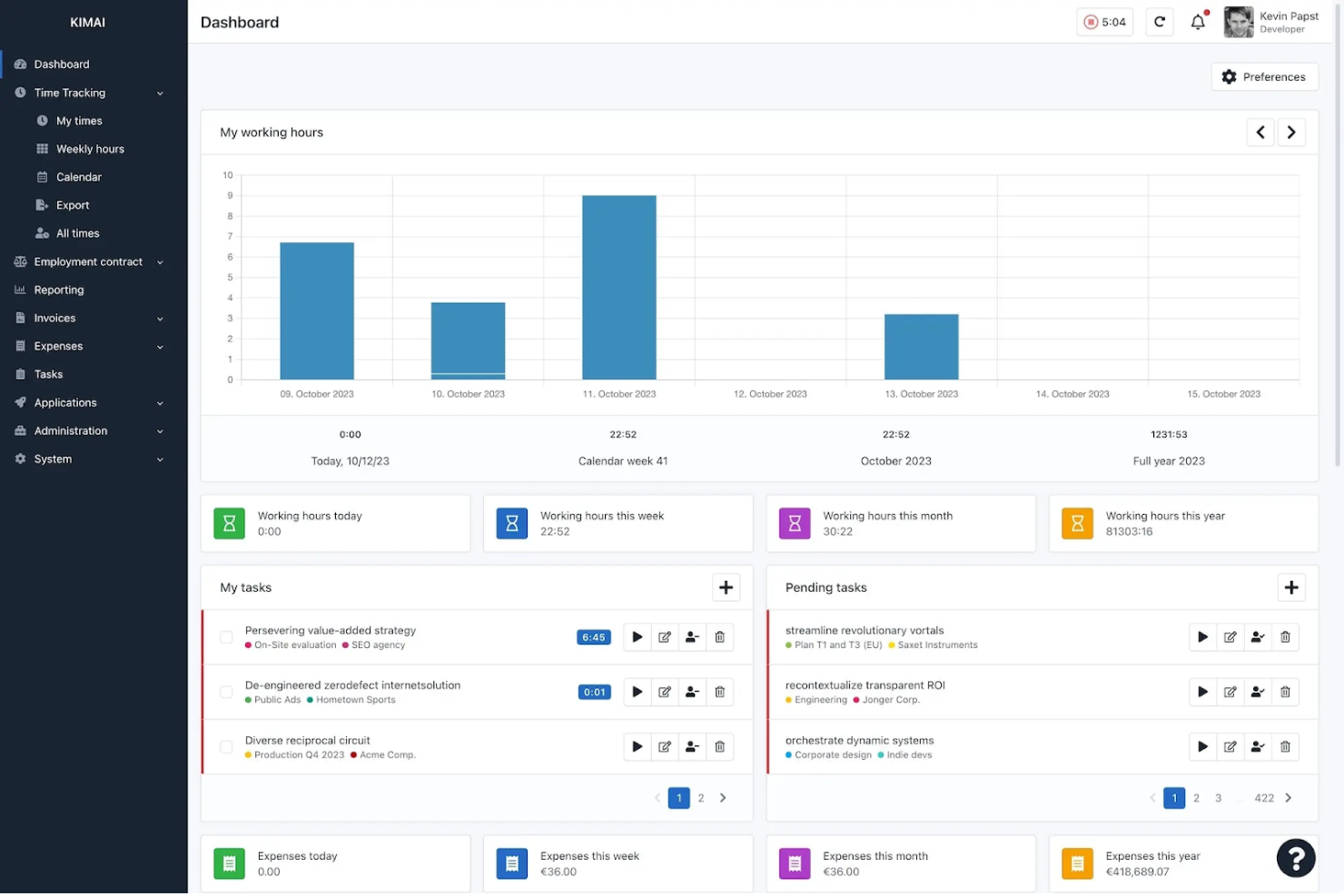This screenshot has width=1344, height=896.
Task: Open the notification bell
Action: [x=1197, y=22]
